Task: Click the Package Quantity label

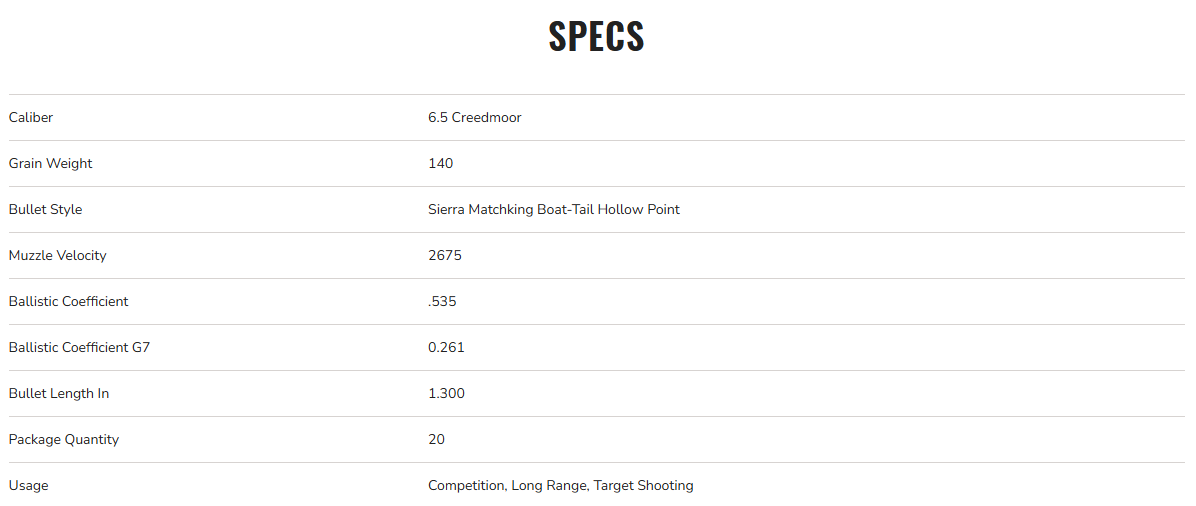Action: point(63,440)
